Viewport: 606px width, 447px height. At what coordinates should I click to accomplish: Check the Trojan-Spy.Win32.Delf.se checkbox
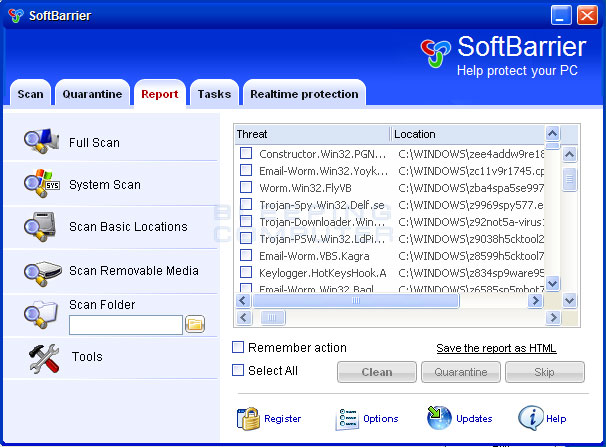pos(246,204)
